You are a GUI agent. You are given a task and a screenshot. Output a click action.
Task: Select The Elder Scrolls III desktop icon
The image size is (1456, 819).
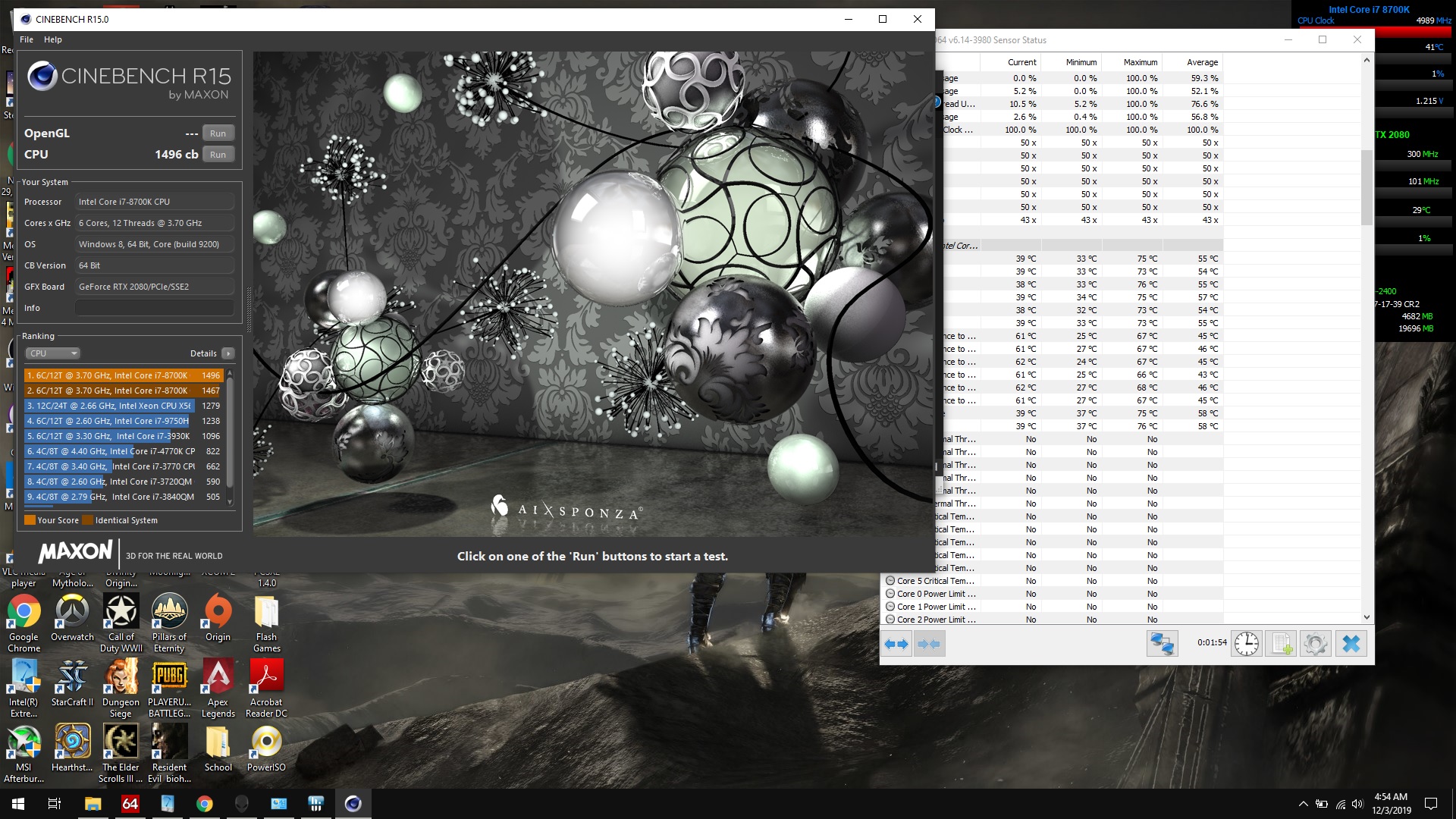coord(121,753)
